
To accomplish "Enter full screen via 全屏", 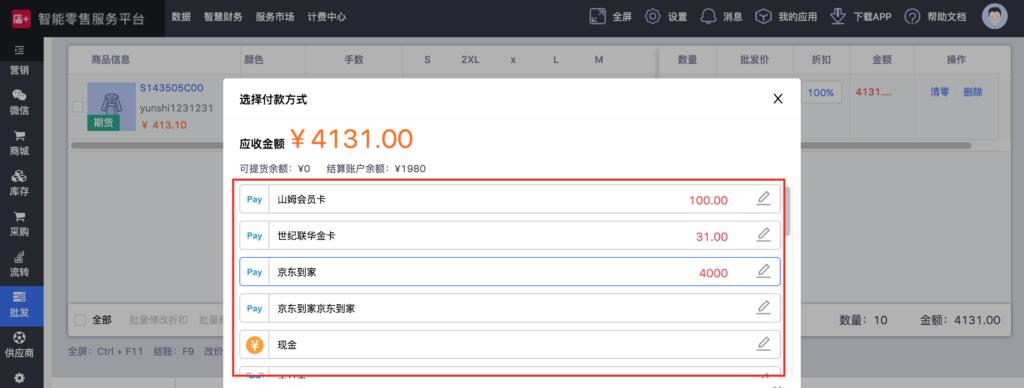I will 611,17.
